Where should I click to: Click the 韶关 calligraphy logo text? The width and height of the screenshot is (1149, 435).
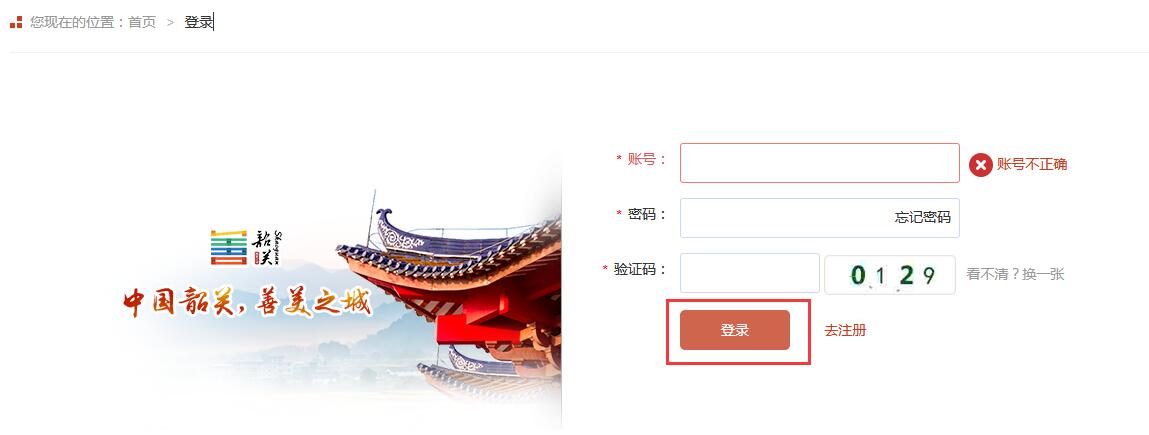click(267, 248)
